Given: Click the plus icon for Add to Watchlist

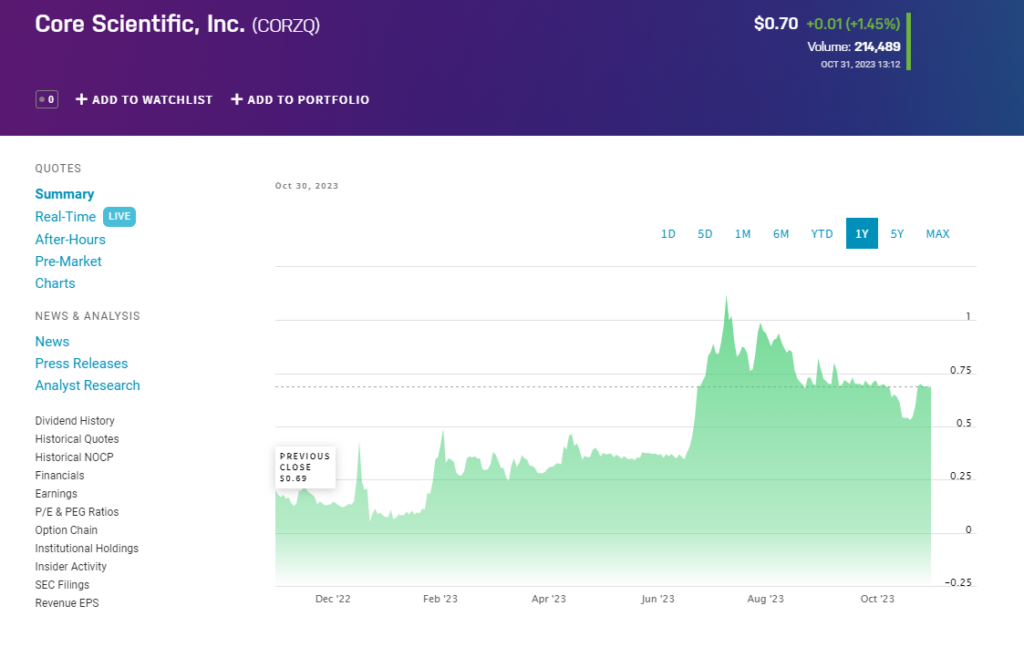Looking at the screenshot, I should (82, 99).
